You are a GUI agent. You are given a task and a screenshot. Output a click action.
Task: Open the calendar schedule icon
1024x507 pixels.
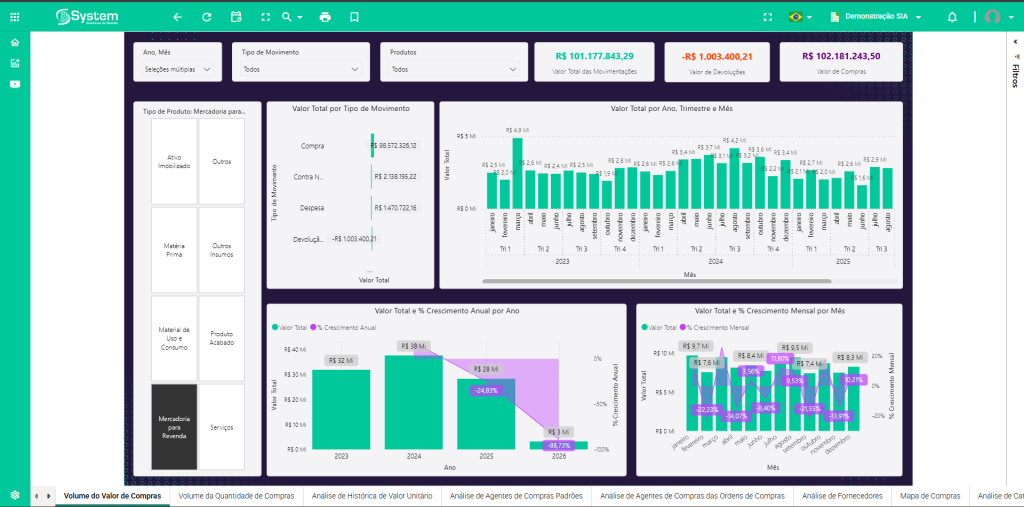point(236,17)
